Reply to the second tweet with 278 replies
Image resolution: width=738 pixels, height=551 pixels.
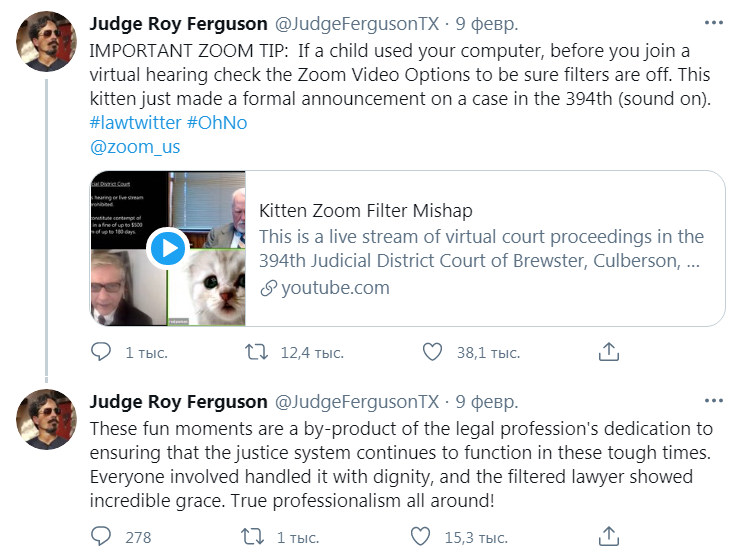[101, 537]
